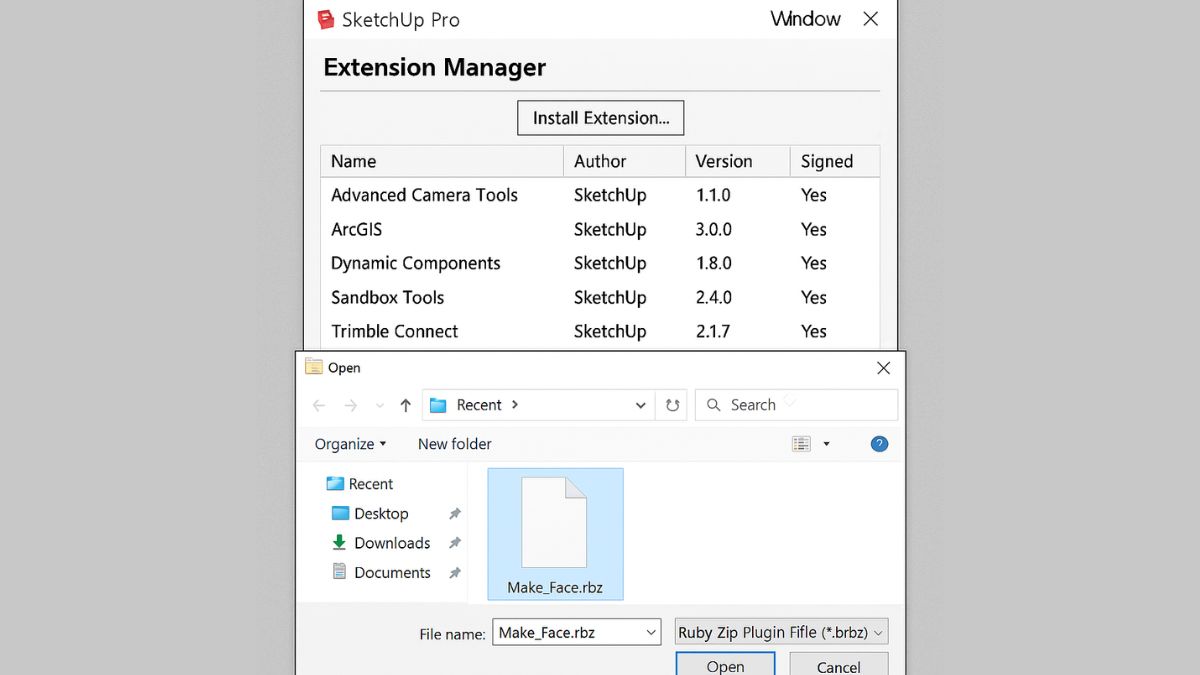The image size is (1200, 675).
Task: Click the pin icon next to Documents
Action: tap(455, 573)
